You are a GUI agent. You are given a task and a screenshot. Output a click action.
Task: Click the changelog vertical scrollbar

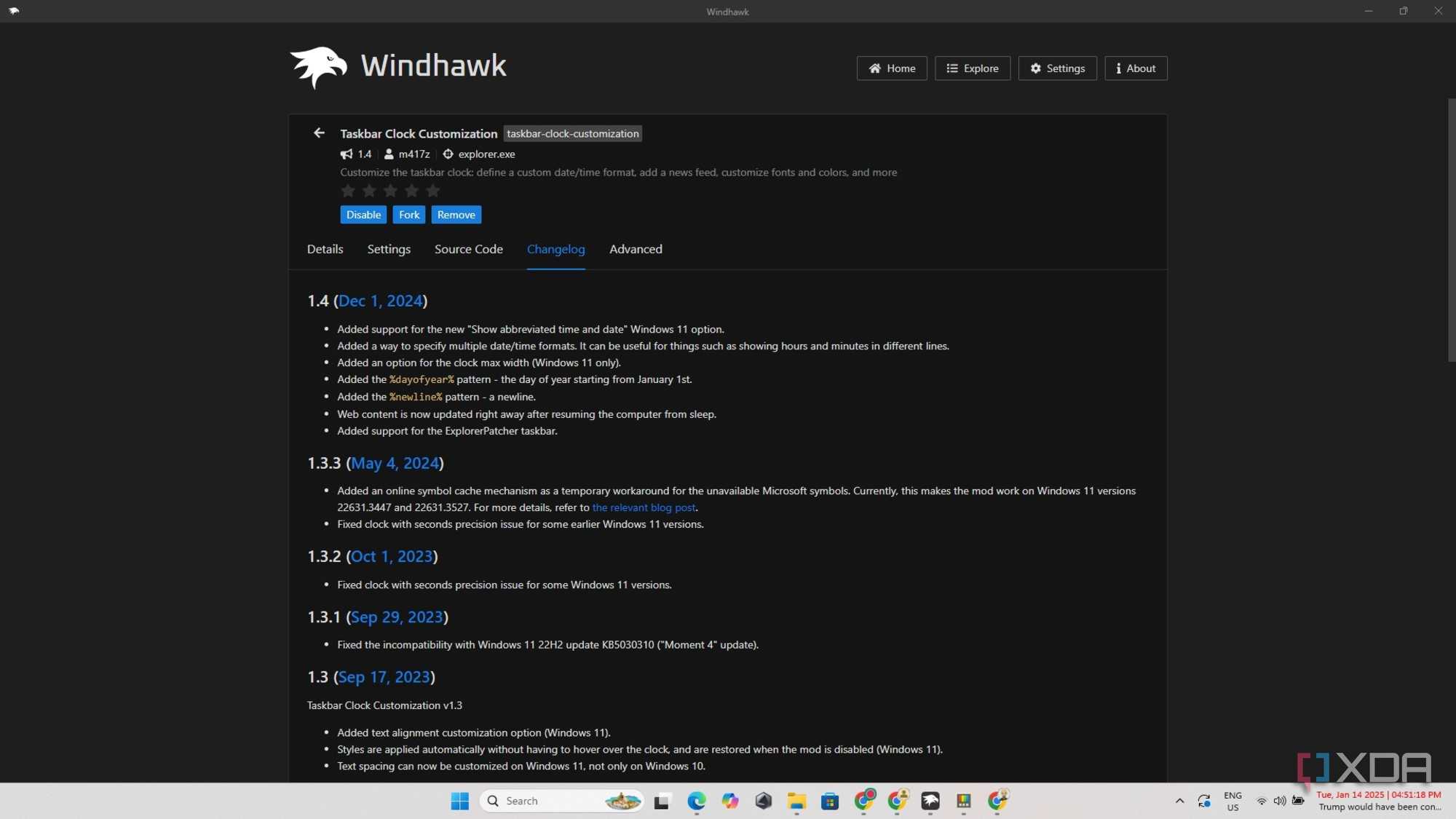point(1451,230)
